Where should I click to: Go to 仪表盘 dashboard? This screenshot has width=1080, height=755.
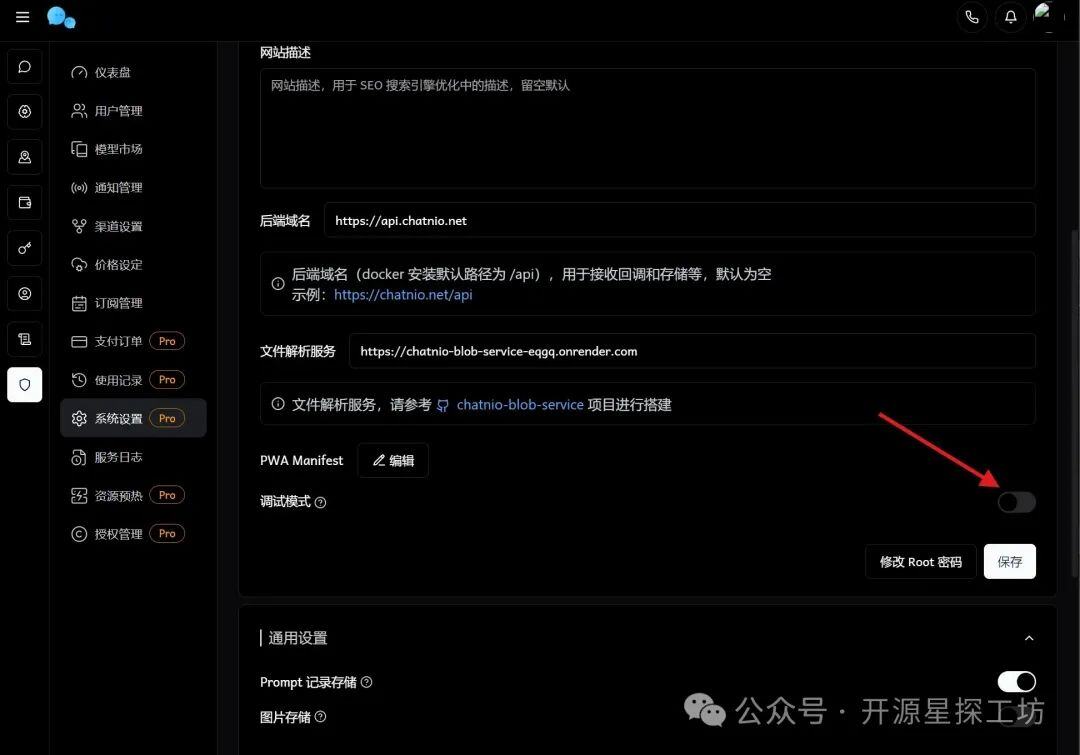[133, 72]
